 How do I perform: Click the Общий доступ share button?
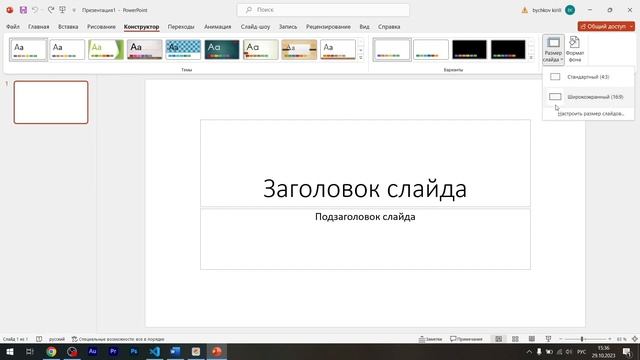pyautogui.click(x=603, y=26)
